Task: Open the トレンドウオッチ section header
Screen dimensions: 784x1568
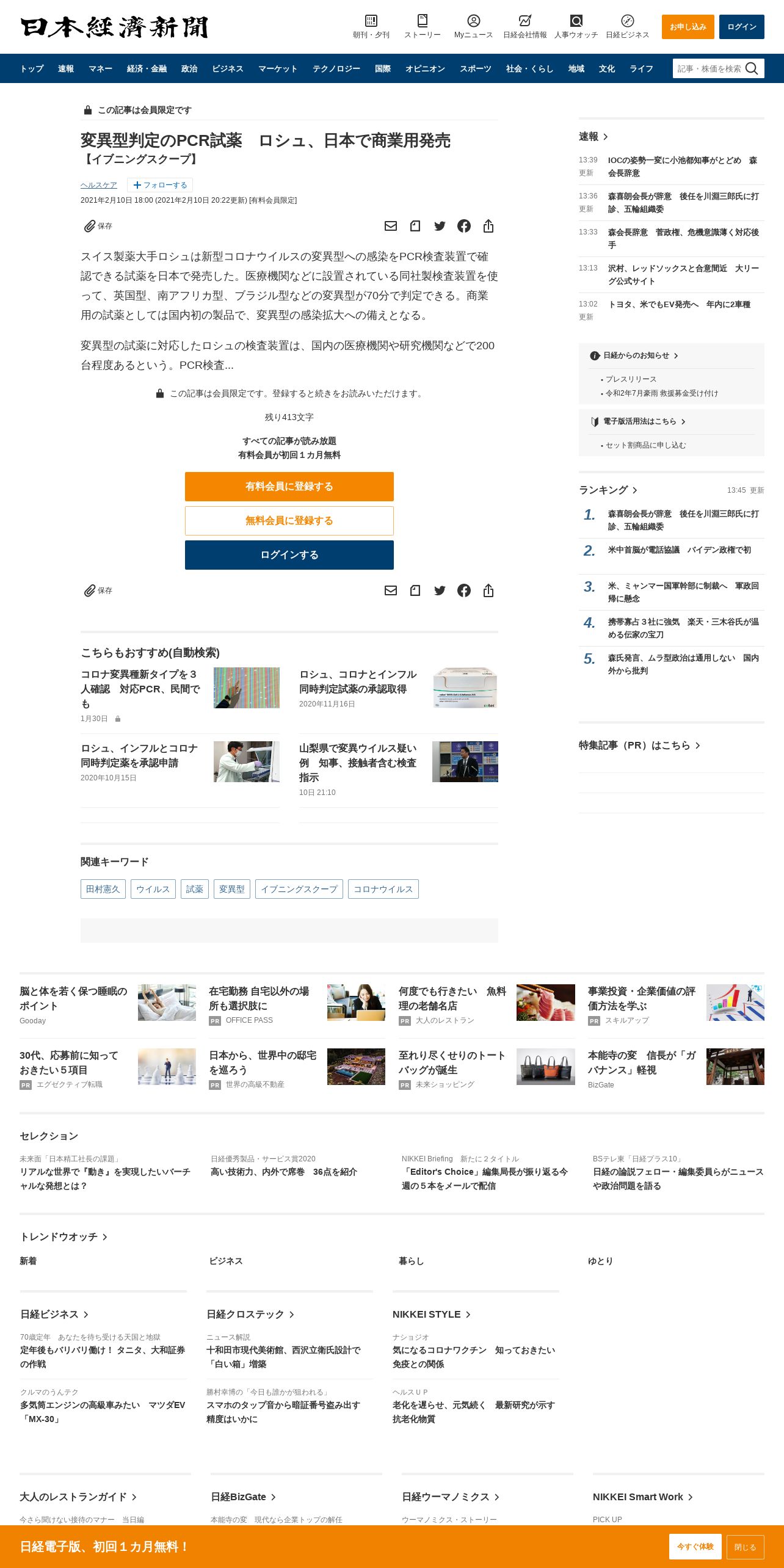Action: (x=64, y=1237)
